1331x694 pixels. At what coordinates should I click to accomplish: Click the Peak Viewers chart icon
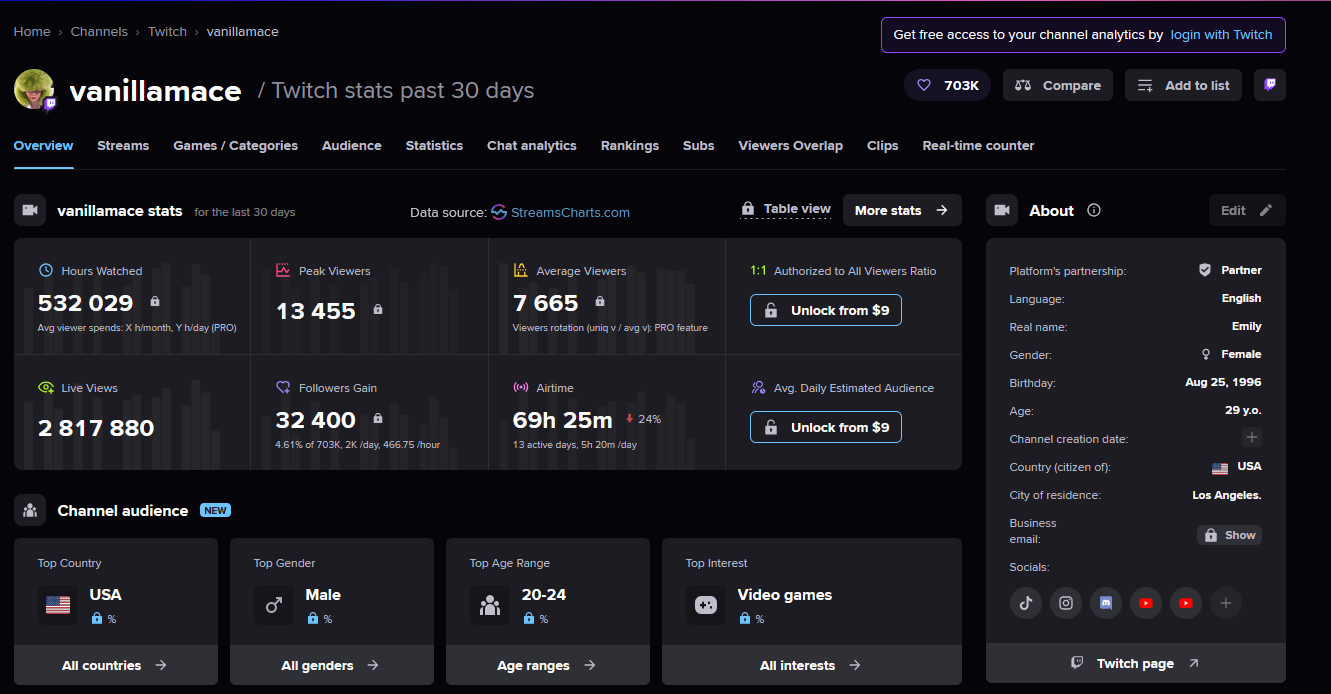click(283, 270)
